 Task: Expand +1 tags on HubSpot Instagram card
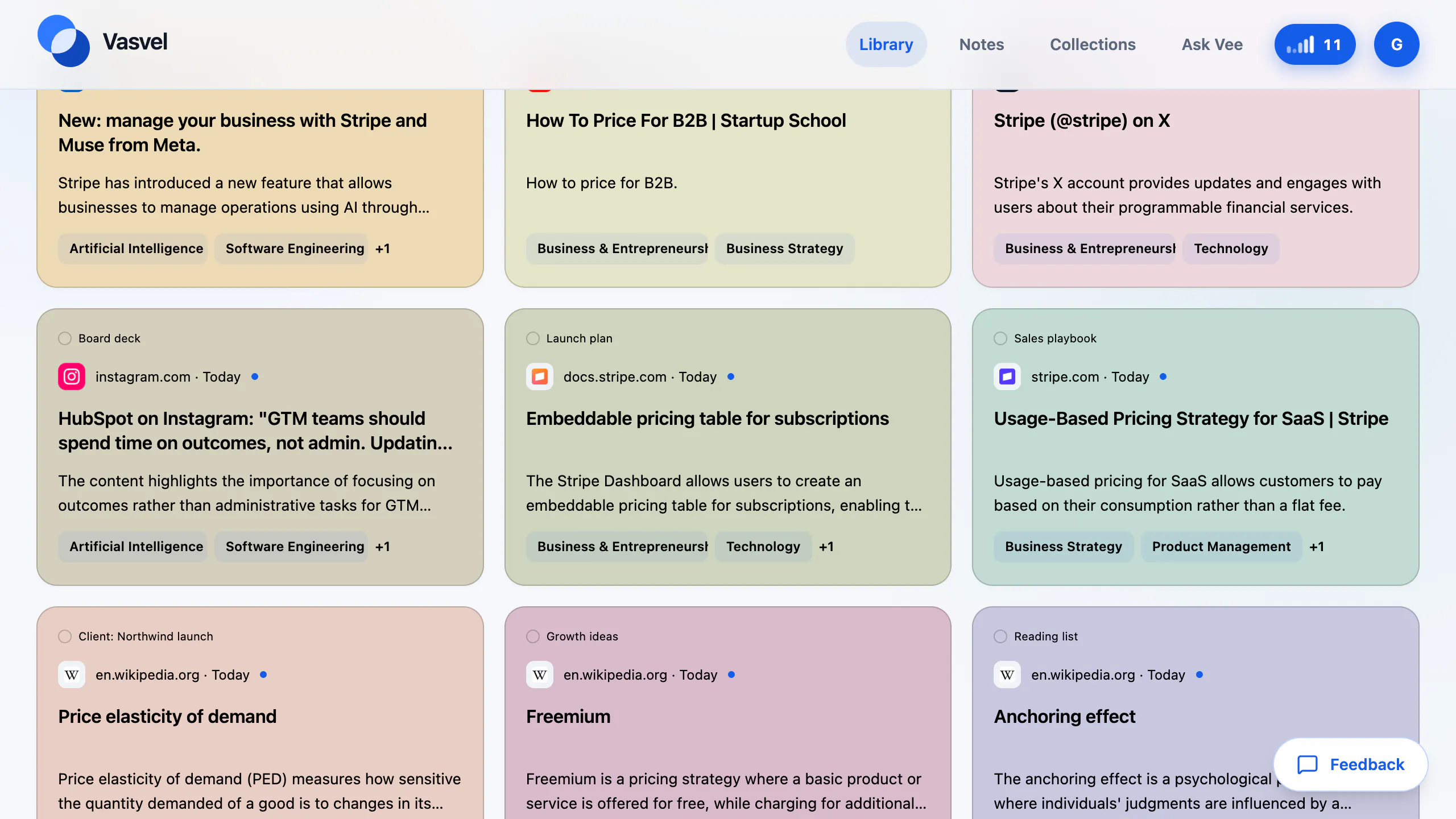[x=383, y=547]
